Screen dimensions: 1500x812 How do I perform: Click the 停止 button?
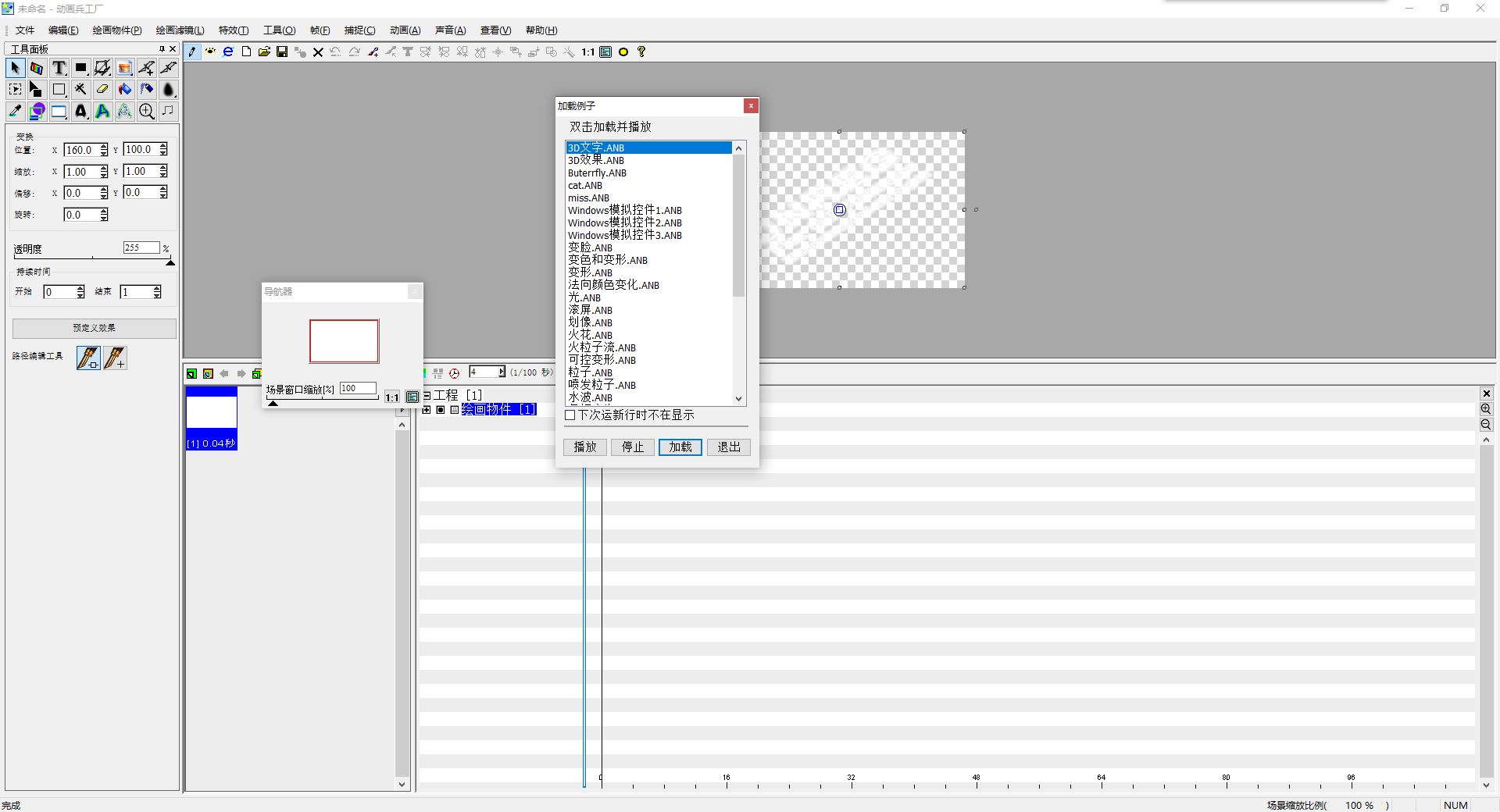633,447
